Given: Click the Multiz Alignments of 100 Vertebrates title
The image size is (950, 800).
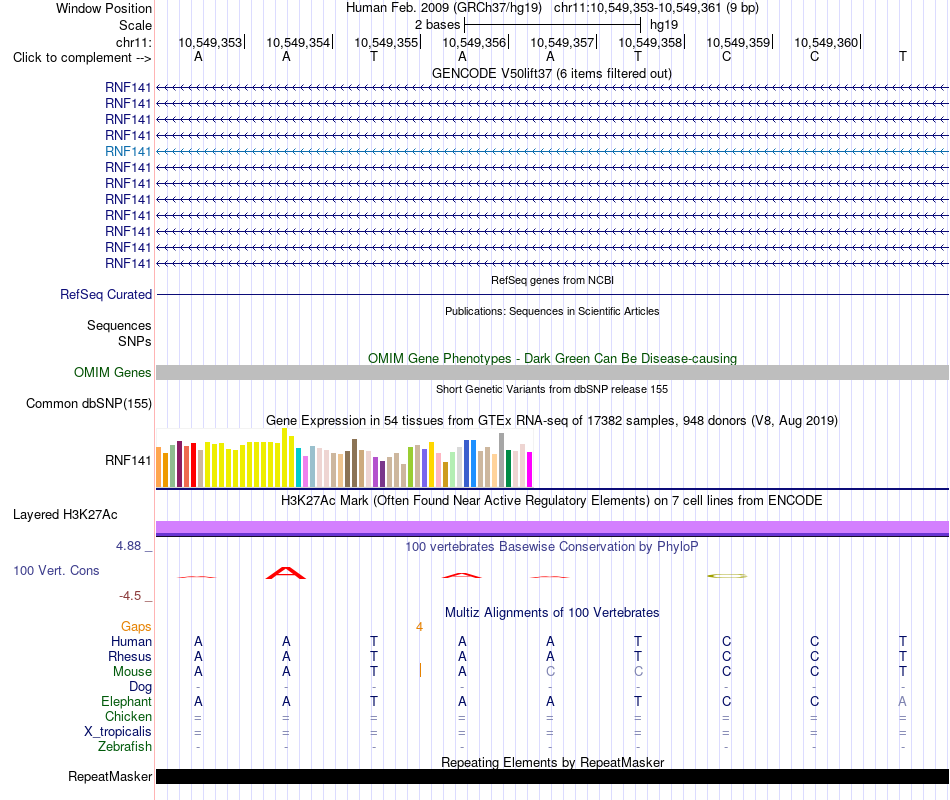Looking at the screenshot, I should coord(552,613).
